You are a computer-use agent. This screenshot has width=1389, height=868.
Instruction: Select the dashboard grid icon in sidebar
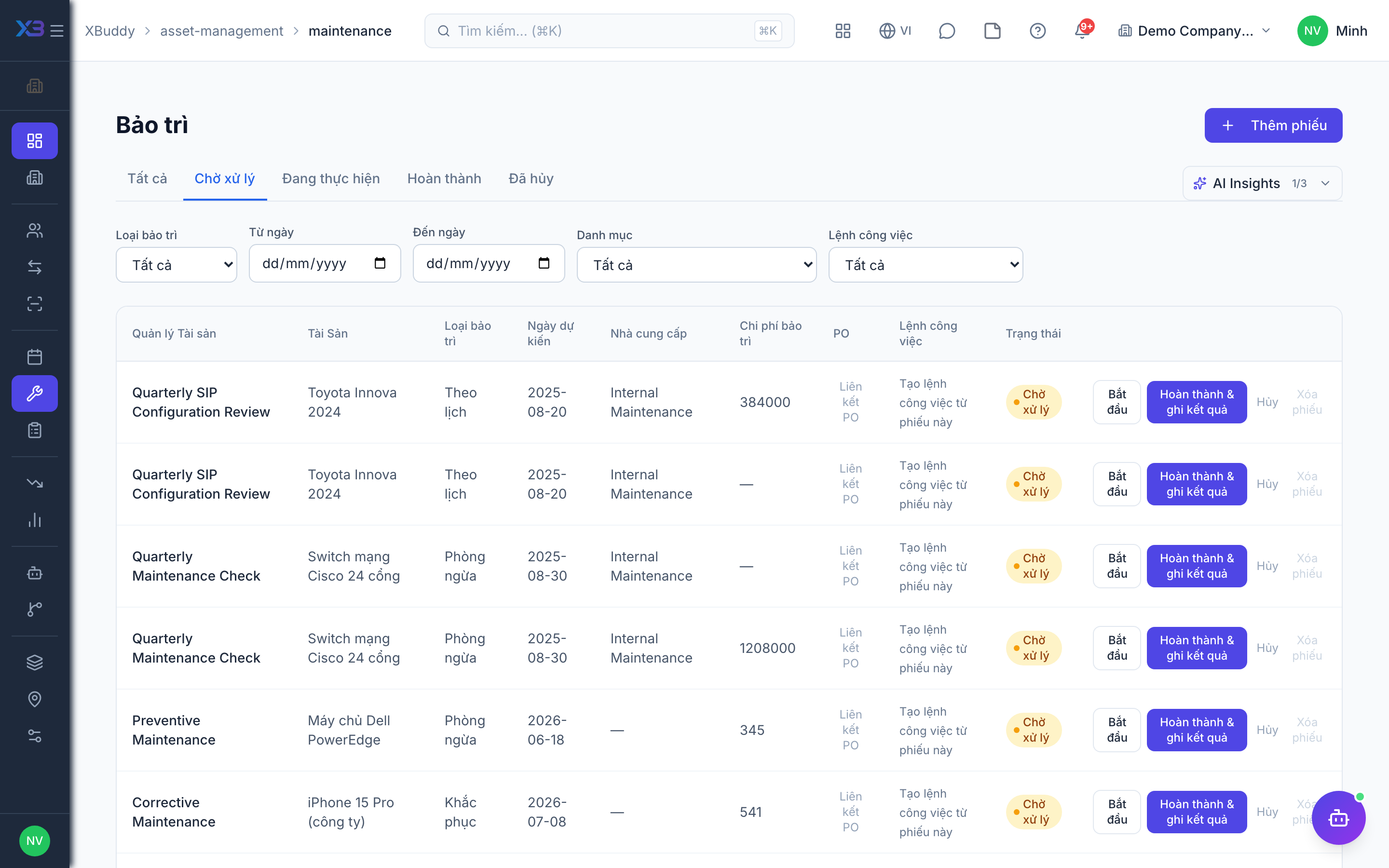click(x=34, y=141)
